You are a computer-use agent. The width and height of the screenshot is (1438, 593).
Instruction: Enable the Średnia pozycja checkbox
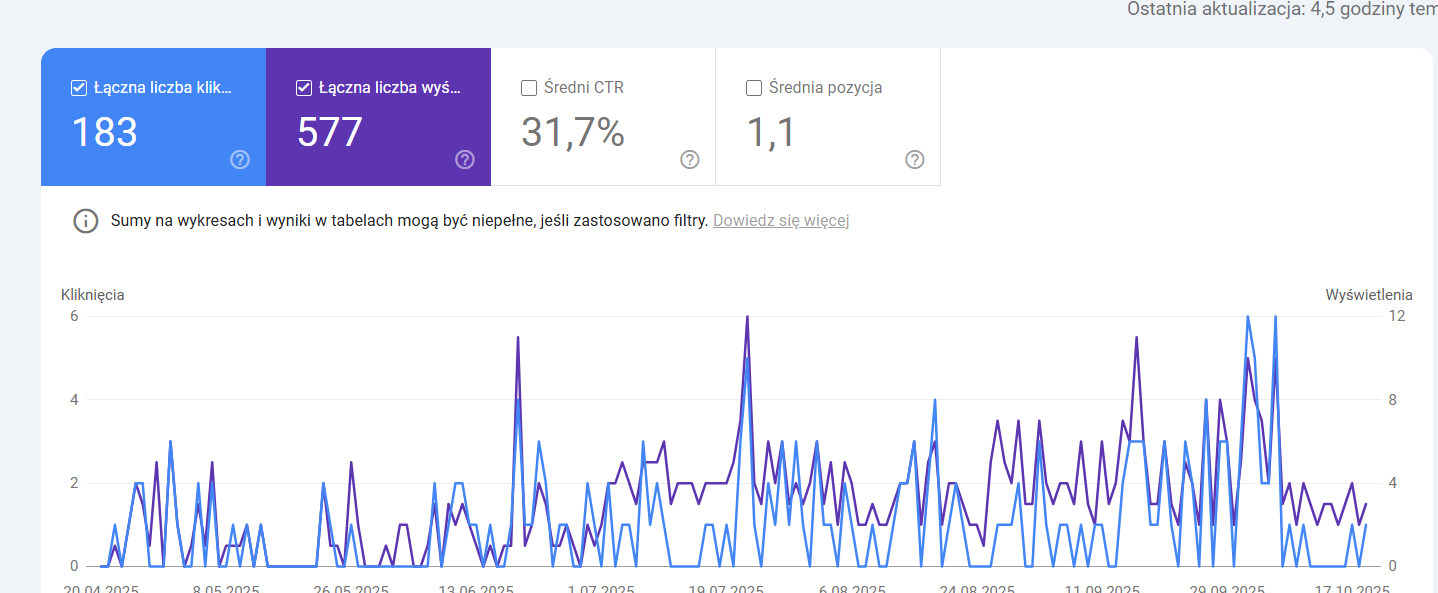(754, 88)
